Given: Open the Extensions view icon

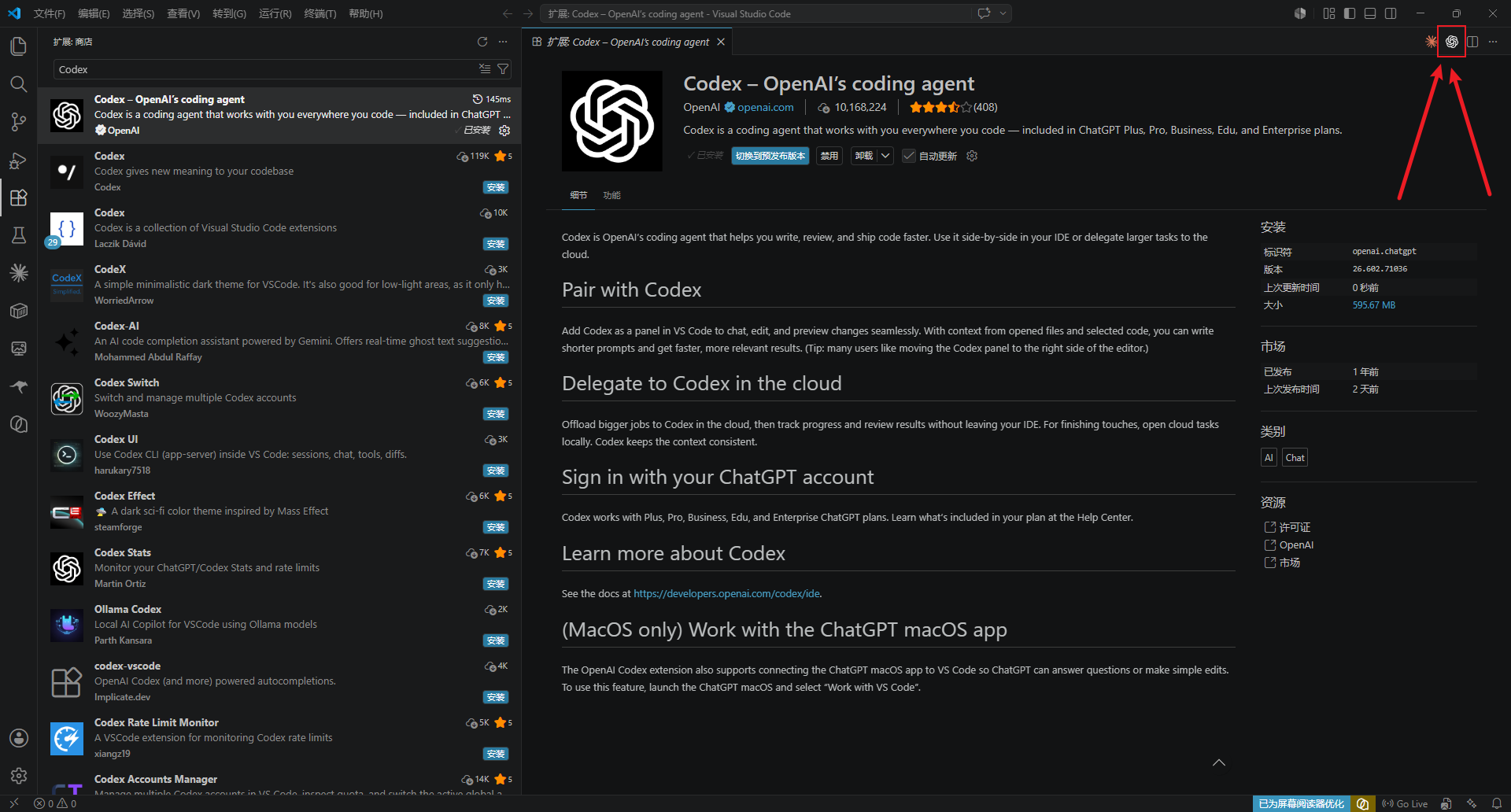Looking at the screenshot, I should pos(19,197).
